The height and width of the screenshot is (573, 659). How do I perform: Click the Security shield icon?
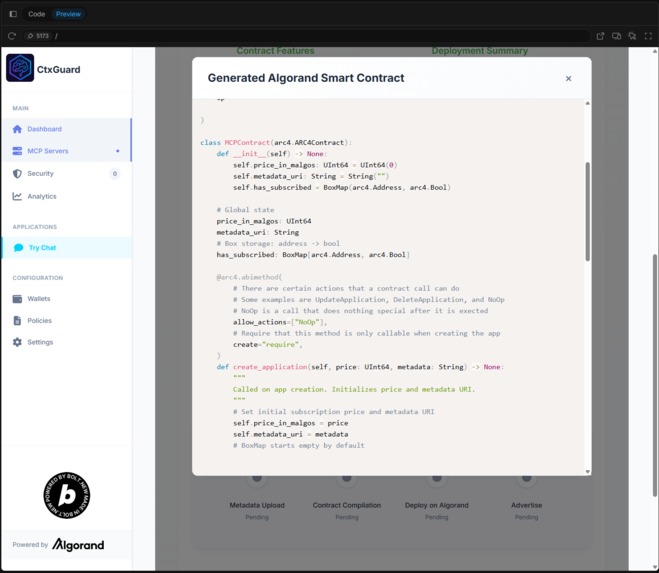[x=17, y=174]
